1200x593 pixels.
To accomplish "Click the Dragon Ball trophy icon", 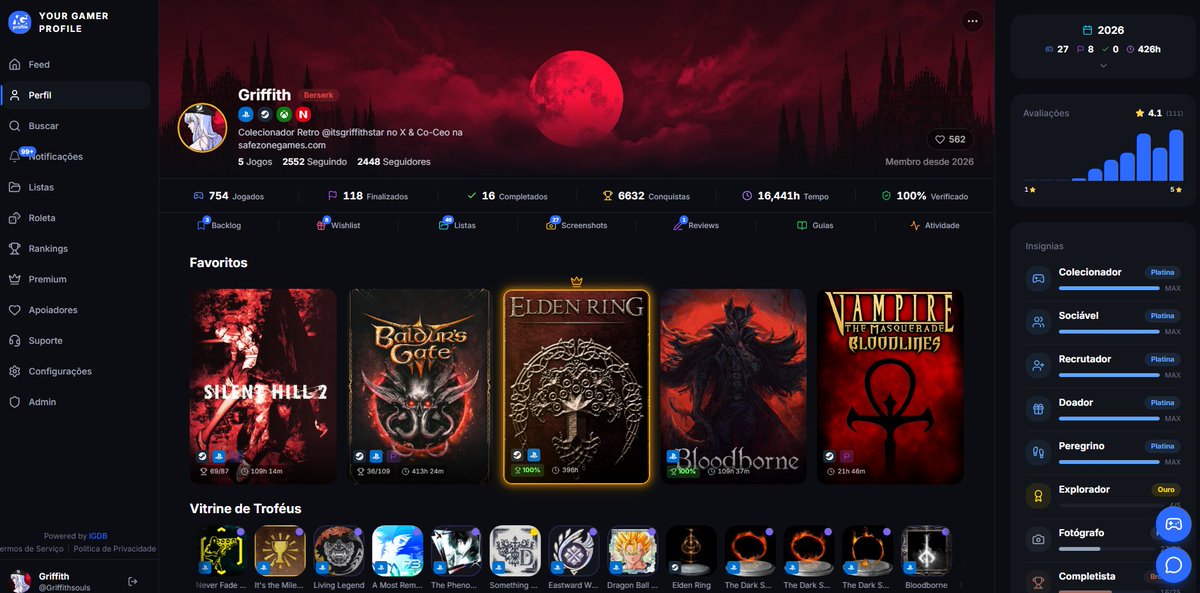I will click(x=633, y=550).
